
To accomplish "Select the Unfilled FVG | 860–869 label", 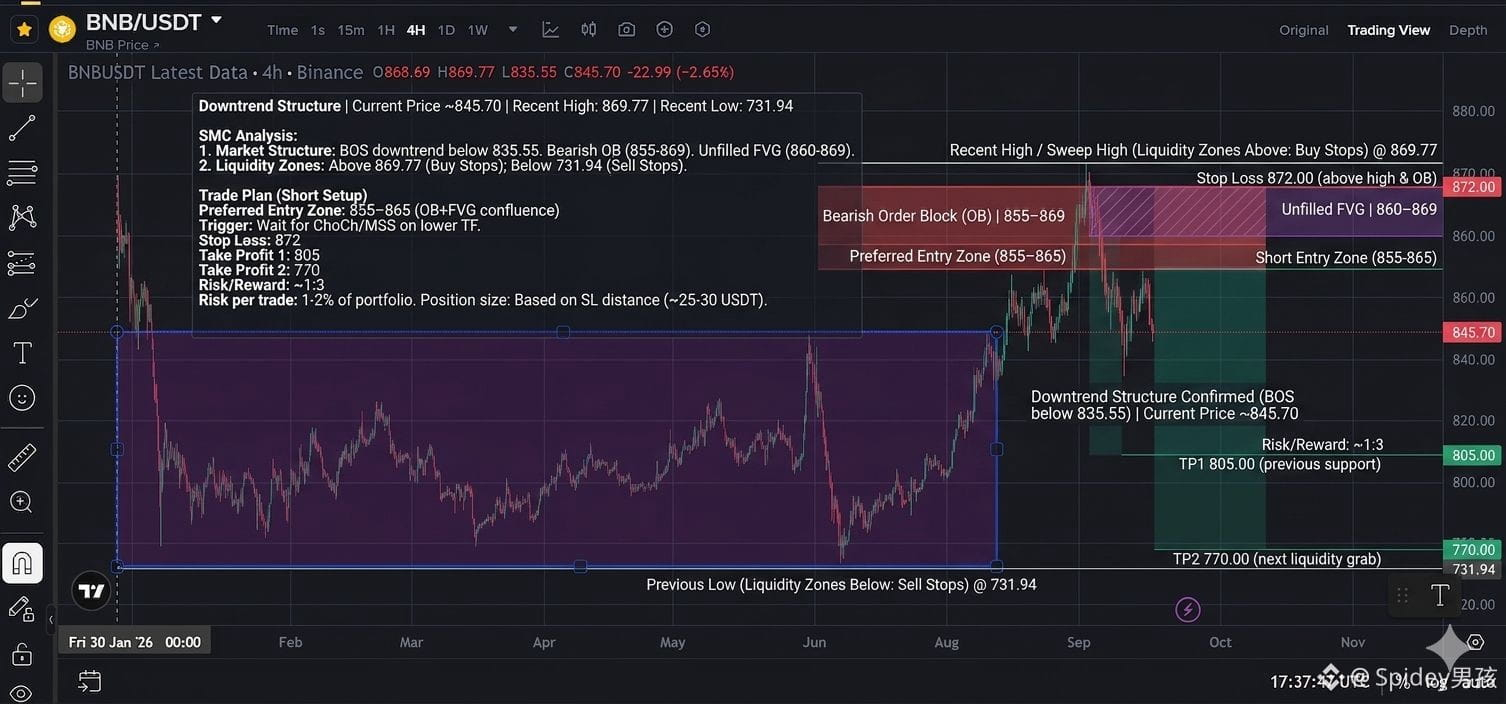I will (x=1359, y=209).
